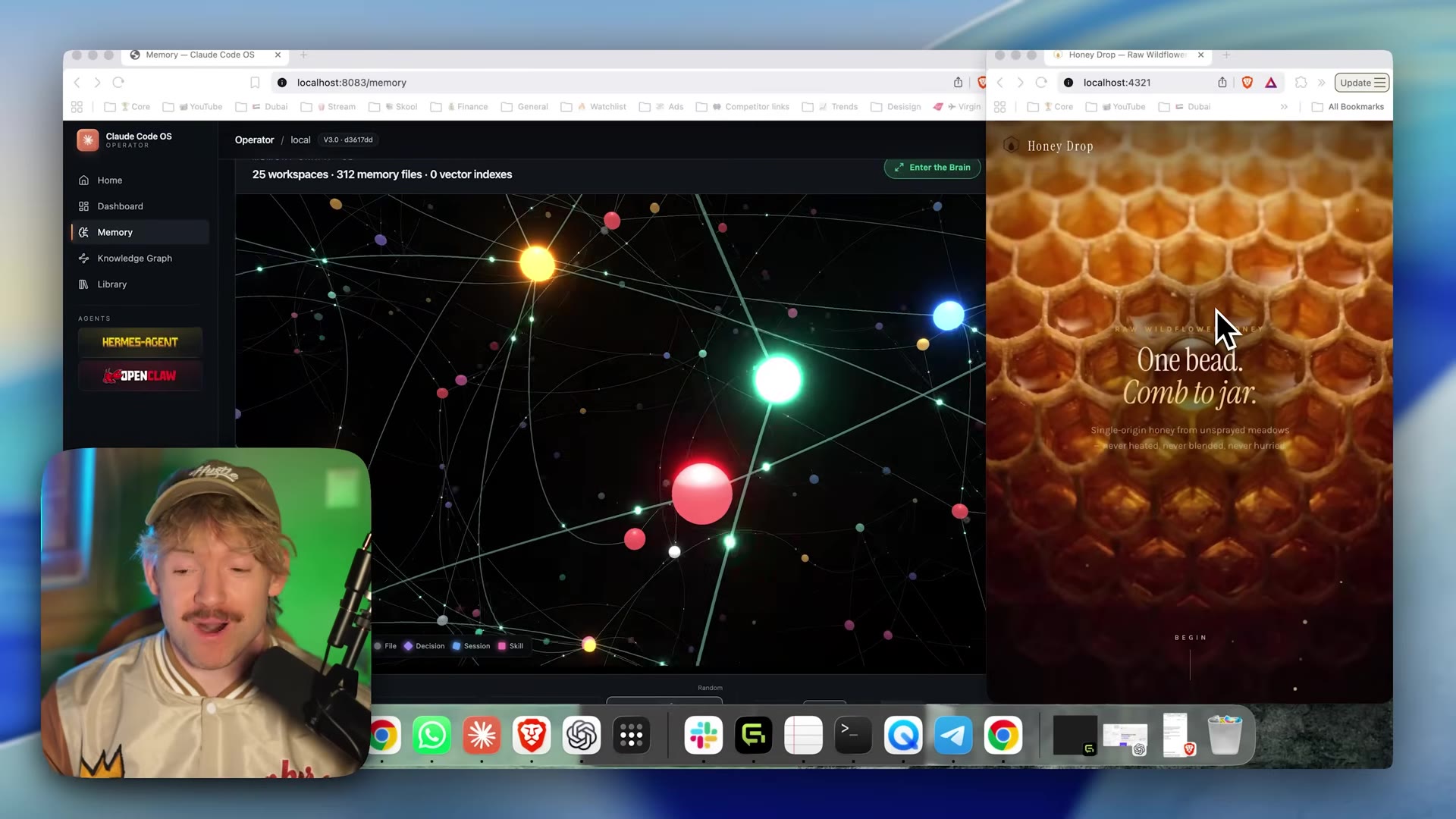1456x819 pixels.
Task: Click the Claude Code OS logo icon
Action: [x=88, y=140]
